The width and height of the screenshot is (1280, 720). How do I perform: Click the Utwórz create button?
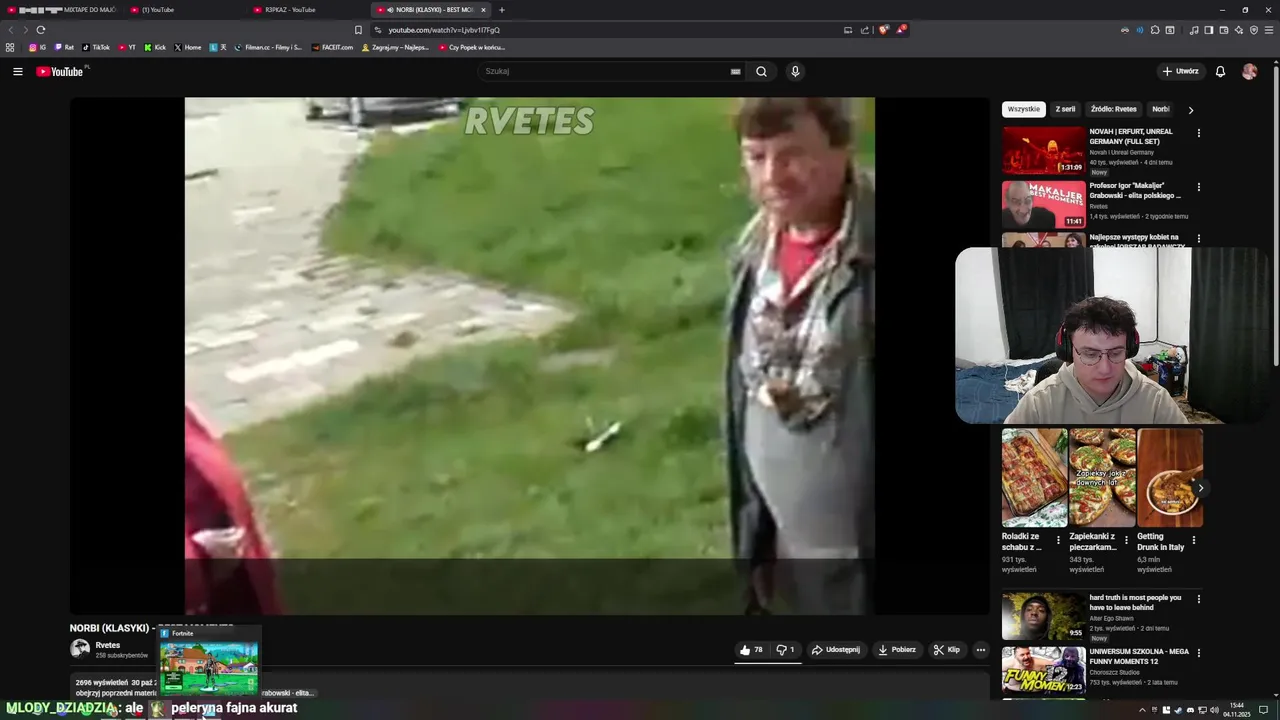tap(1180, 71)
